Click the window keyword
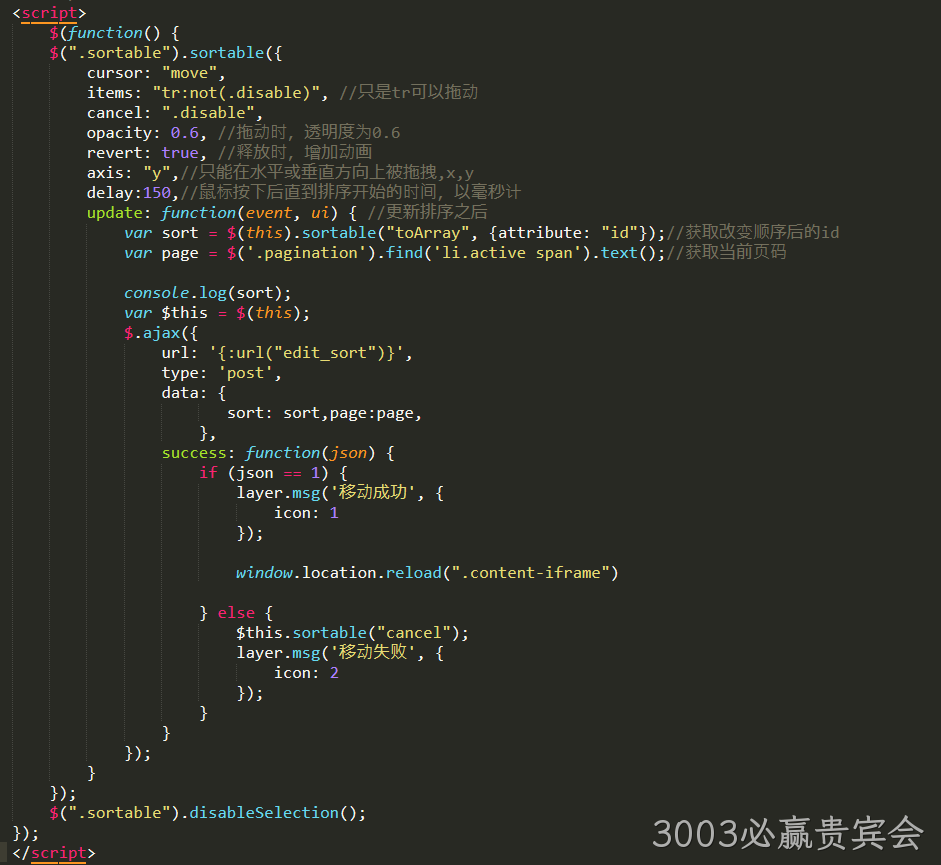Image resolution: width=941 pixels, height=865 pixels. click(264, 573)
